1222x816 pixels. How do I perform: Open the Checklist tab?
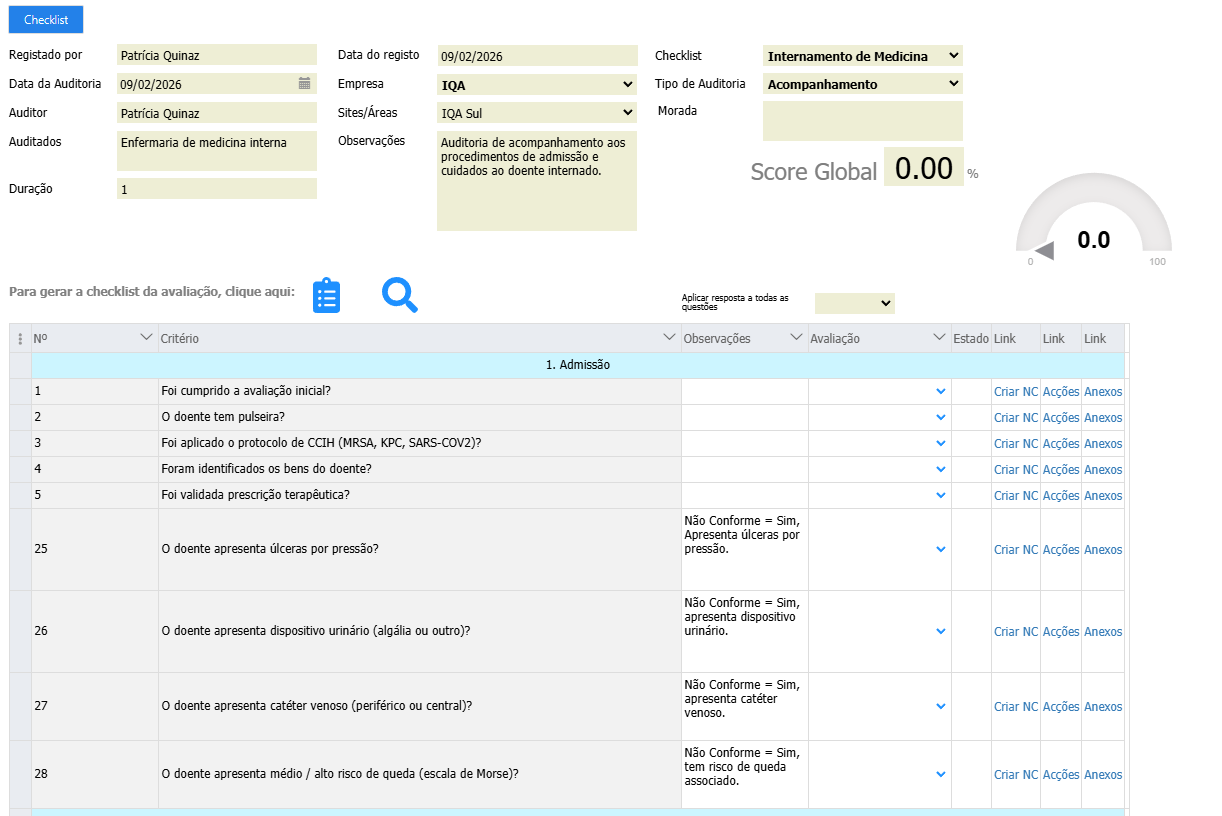46,20
